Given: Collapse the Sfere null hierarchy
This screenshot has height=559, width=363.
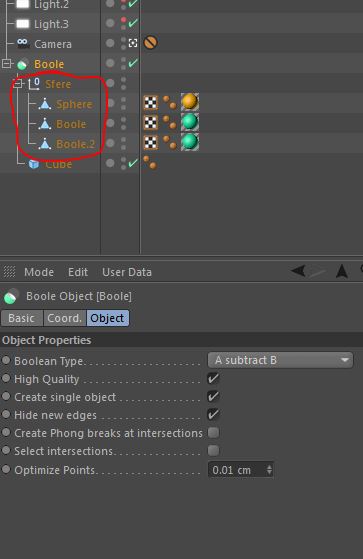Looking at the screenshot, I should 17,84.
